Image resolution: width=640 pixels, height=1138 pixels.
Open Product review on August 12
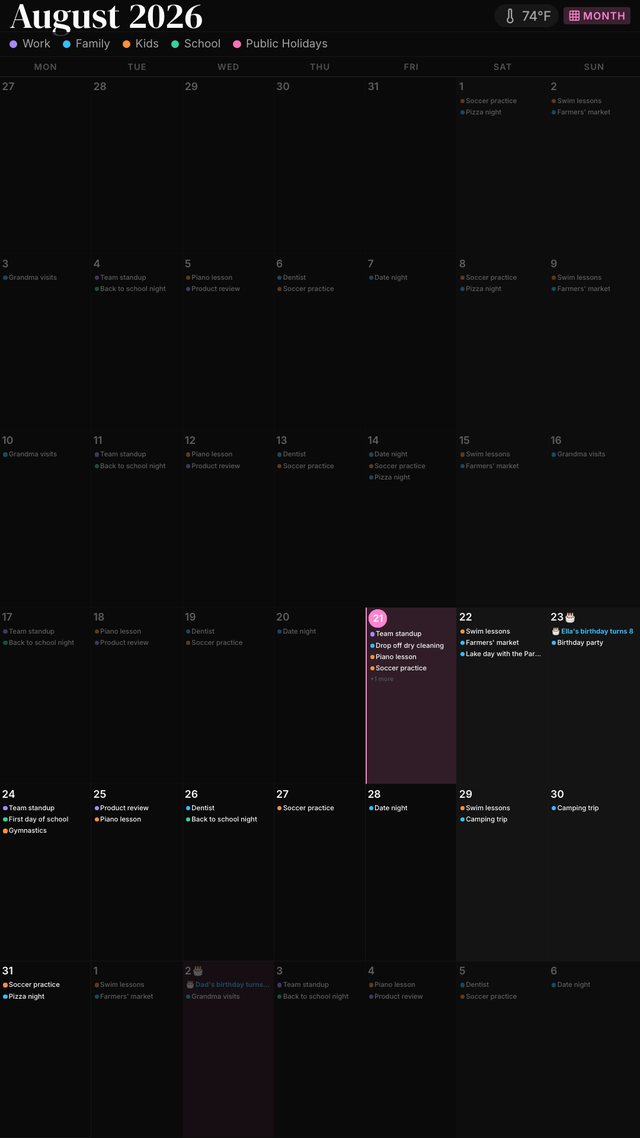(213, 466)
